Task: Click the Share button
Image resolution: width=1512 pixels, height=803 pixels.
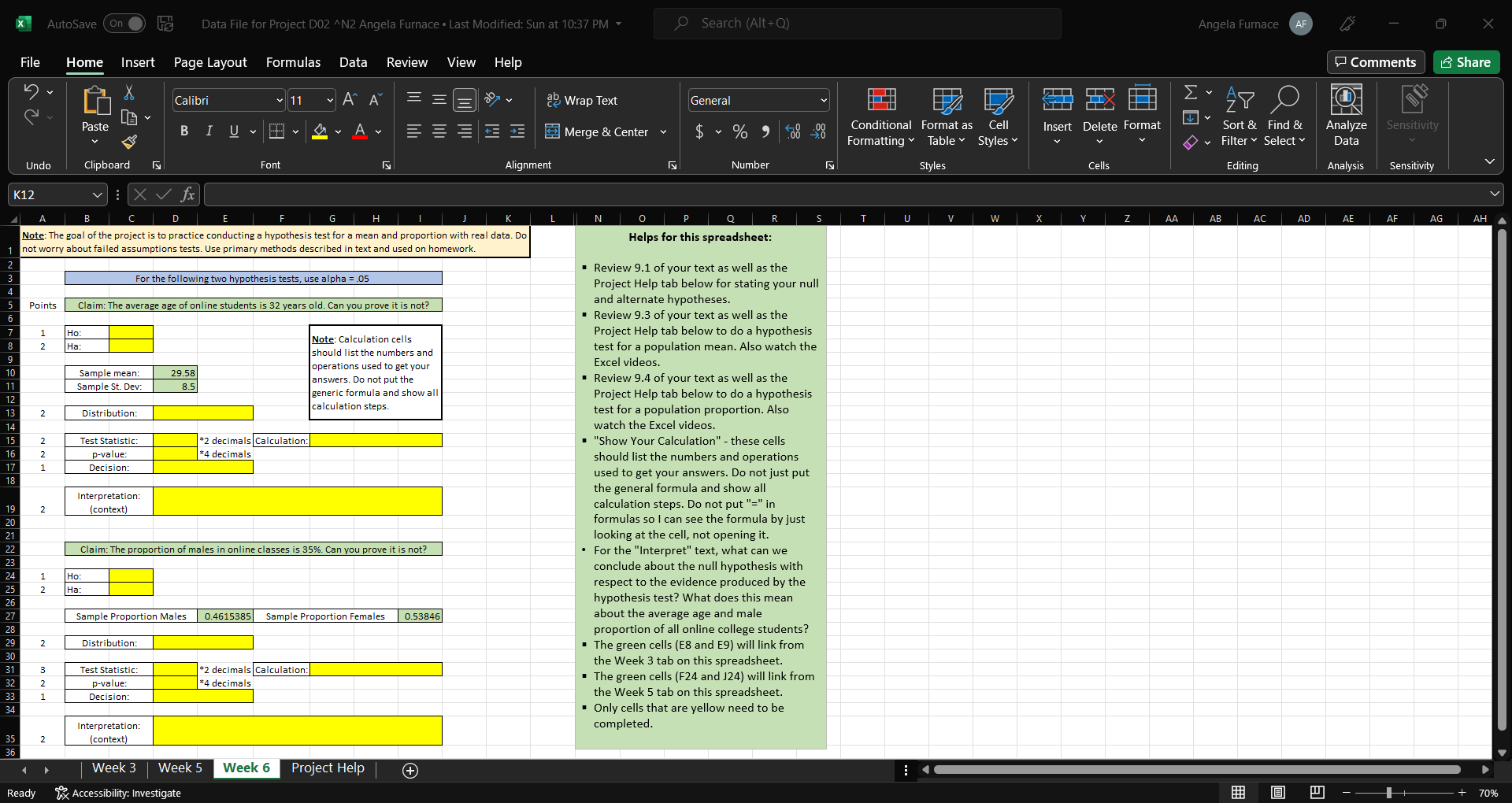Action: coord(1466,62)
